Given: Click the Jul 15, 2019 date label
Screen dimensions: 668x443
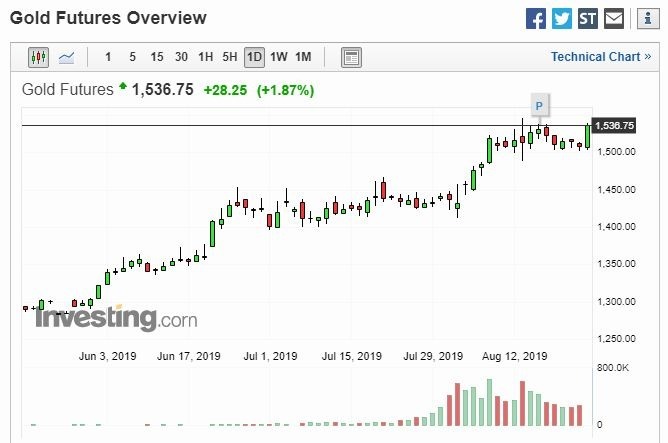Looking at the screenshot, I should [351, 356].
